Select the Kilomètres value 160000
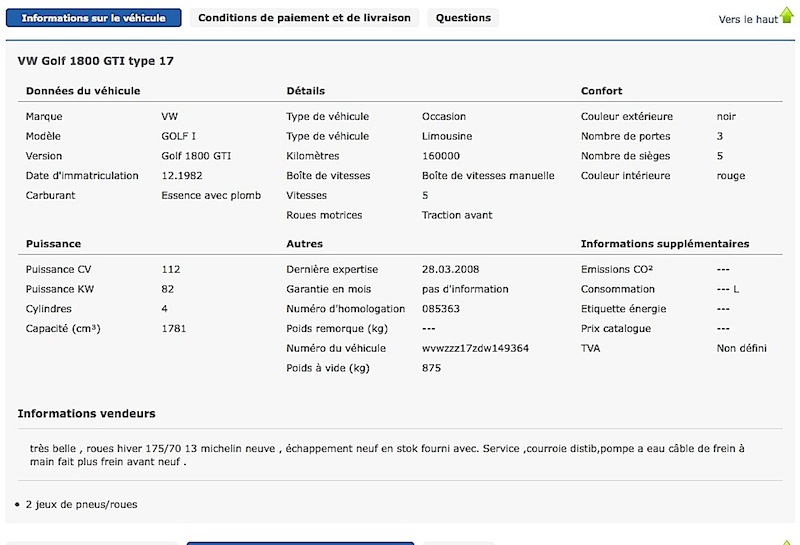The width and height of the screenshot is (800, 545). [x=440, y=156]
